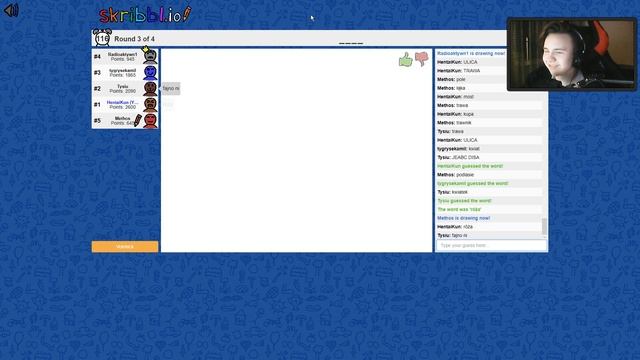Click HentaiKun's brown avatar in rank #1
Screen dimensions: 640x360
coord(150,104)
